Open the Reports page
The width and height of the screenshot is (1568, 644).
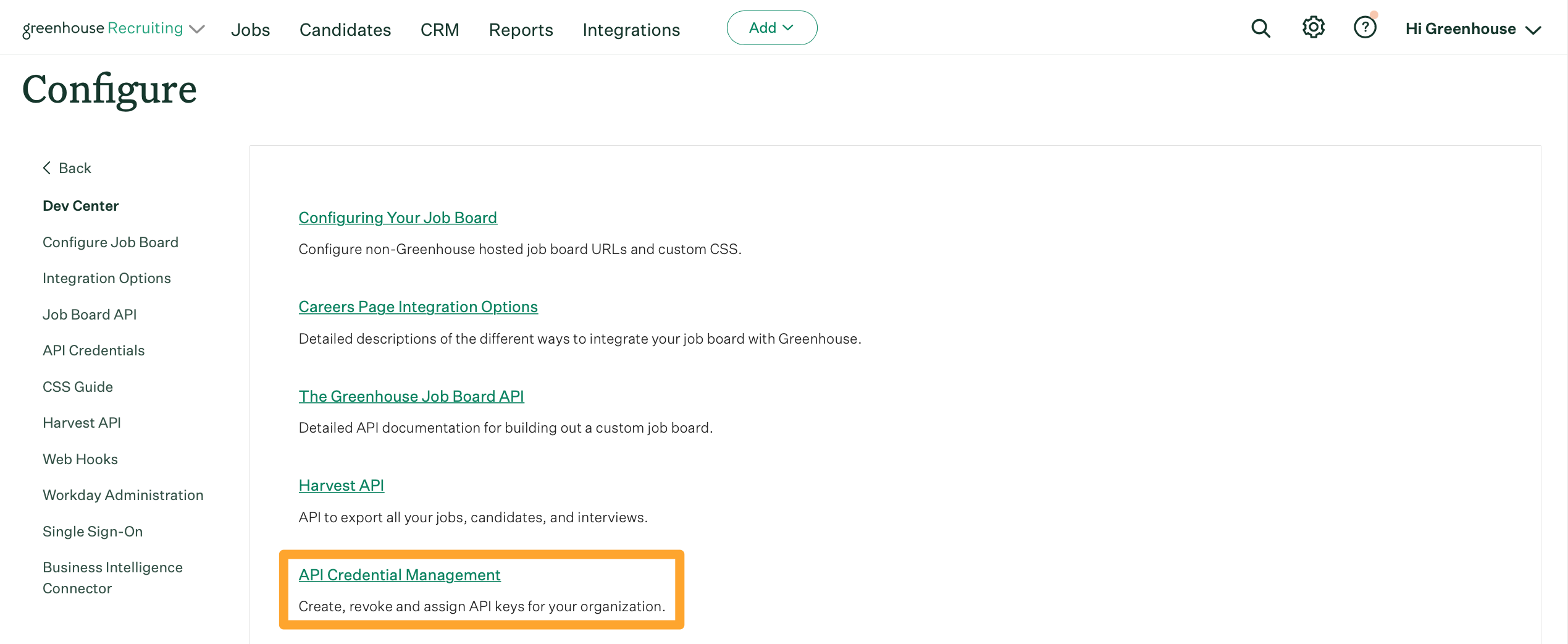520,29
